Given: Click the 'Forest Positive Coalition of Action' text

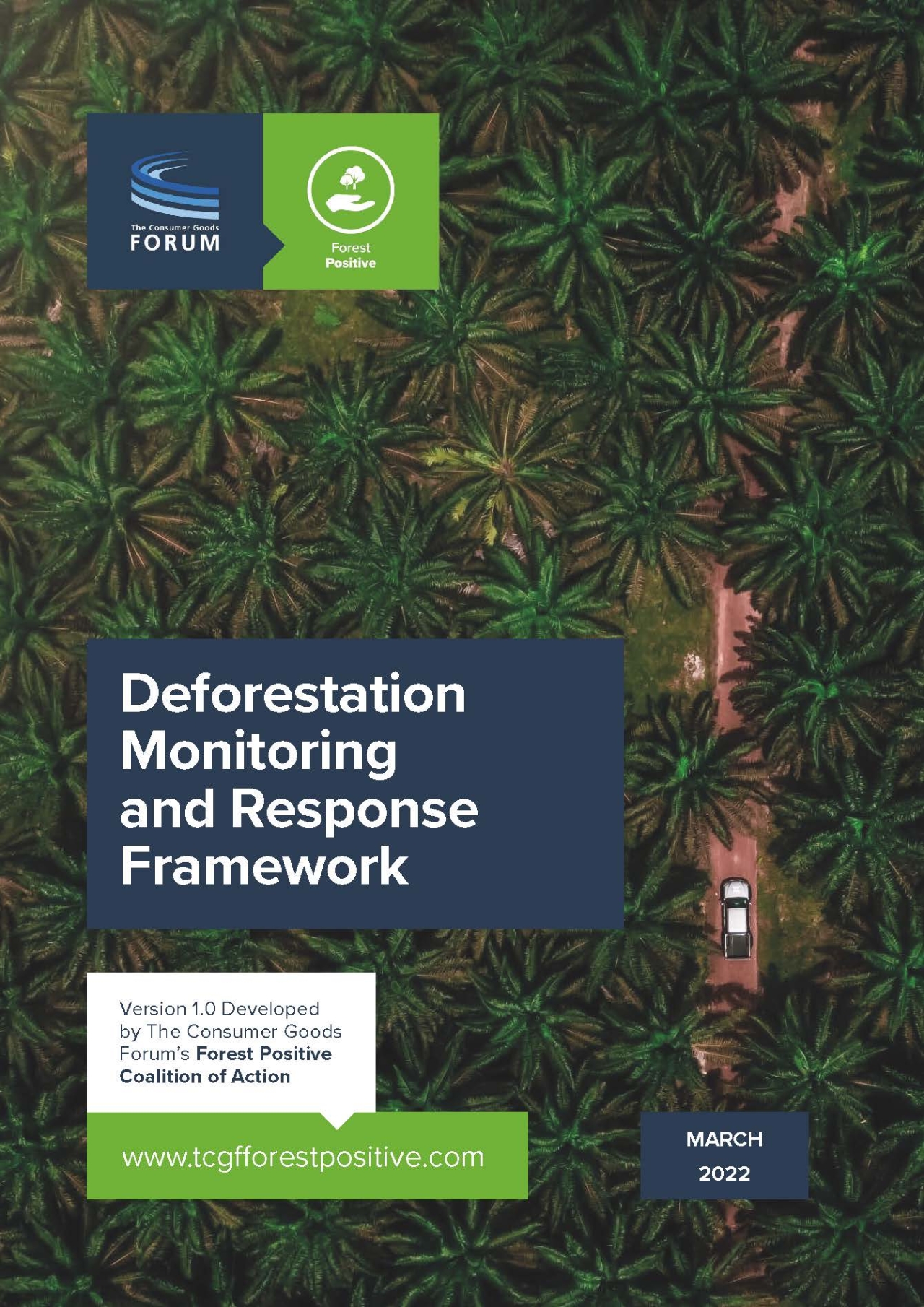Looking at the screenshot, I should coord(226,1065).
